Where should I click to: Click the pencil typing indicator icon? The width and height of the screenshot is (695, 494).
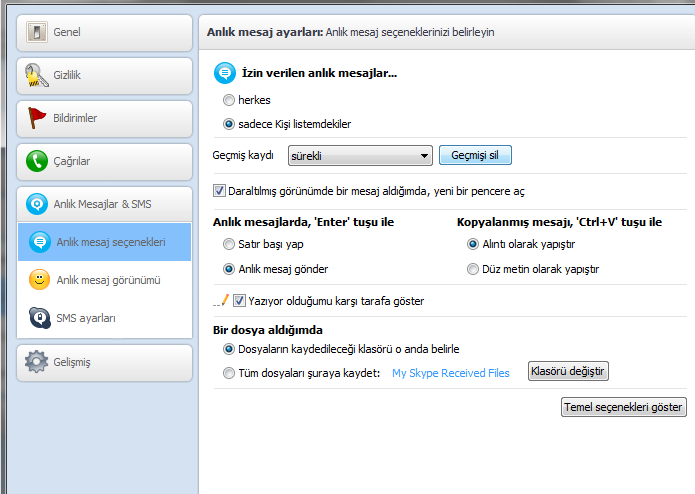point(221,301)
